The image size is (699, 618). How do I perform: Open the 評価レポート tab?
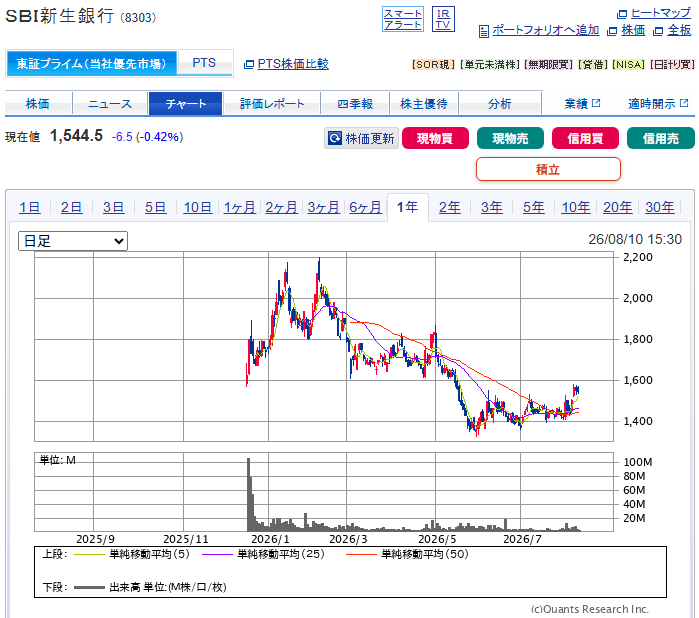(x=272, y=103)
